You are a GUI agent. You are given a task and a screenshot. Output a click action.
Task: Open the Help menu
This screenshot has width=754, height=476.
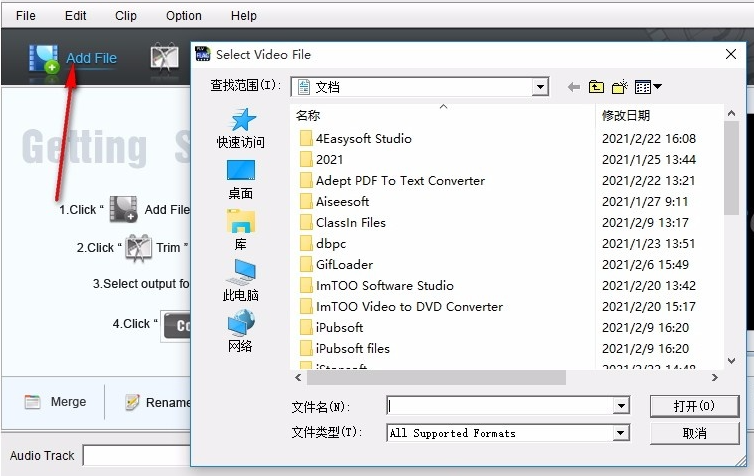pyautogui.click(x=244, y=16)
